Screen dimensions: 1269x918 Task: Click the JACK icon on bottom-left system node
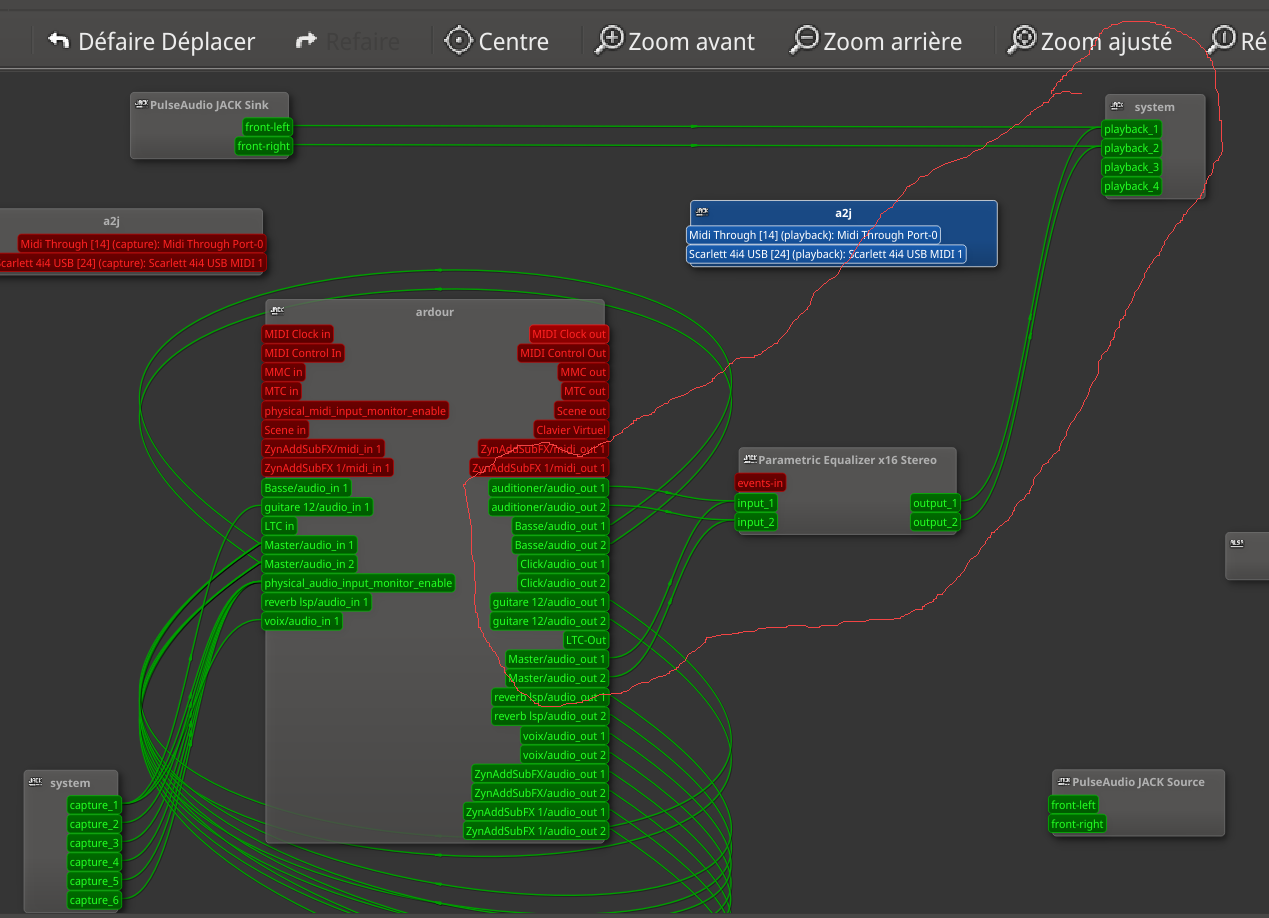coord(36,782)
